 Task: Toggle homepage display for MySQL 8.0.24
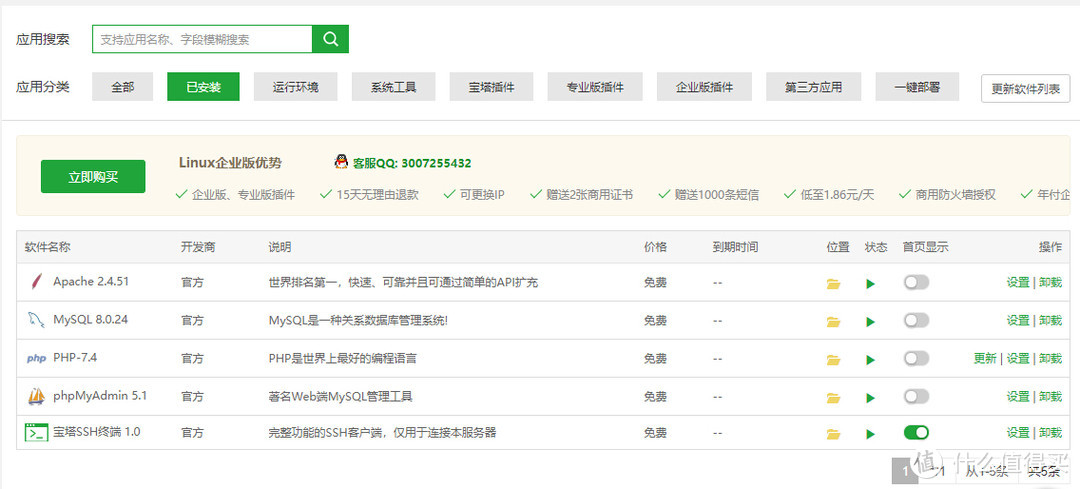916,320
